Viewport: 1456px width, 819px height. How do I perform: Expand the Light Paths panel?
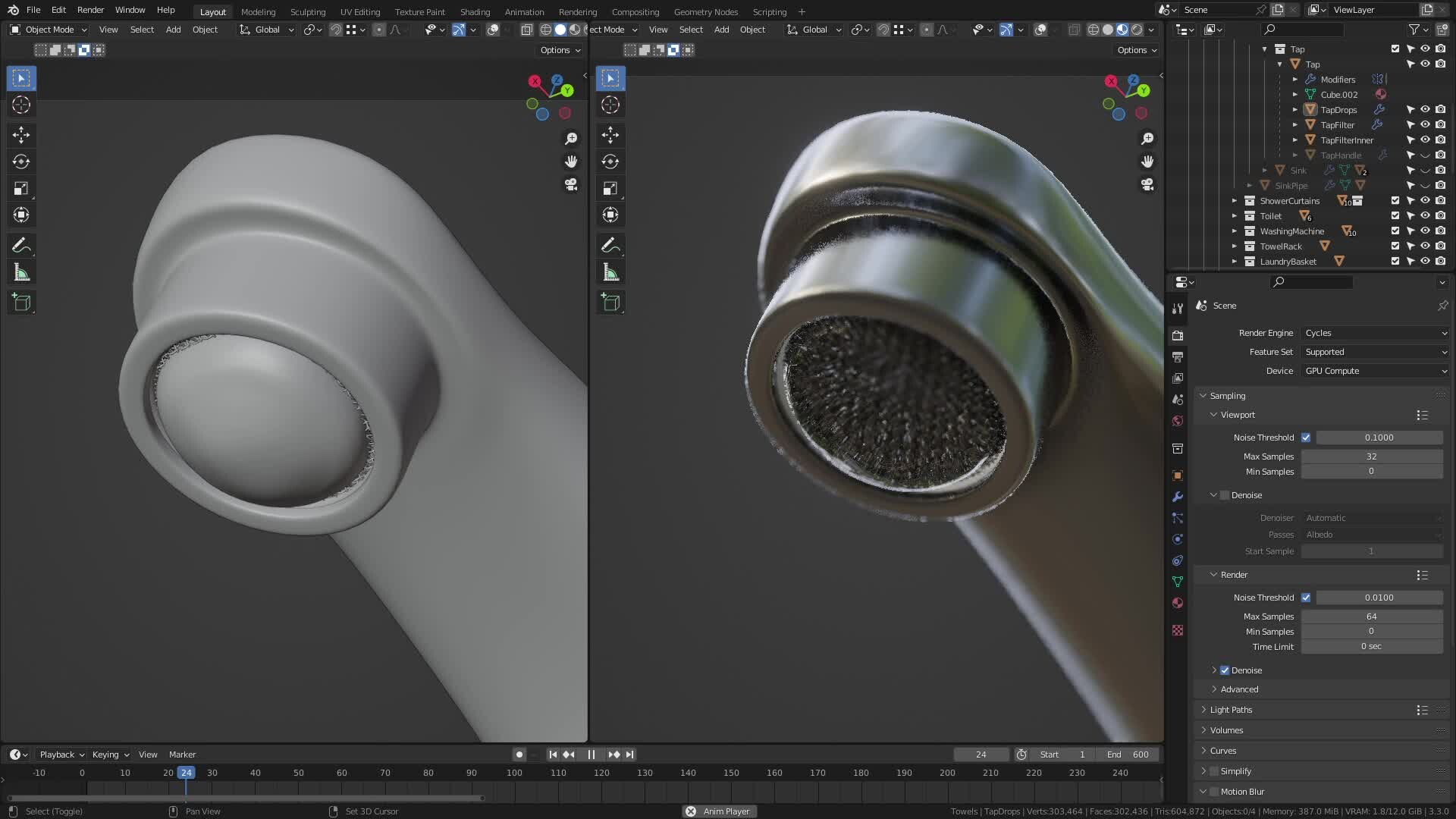pos(1230,709)
